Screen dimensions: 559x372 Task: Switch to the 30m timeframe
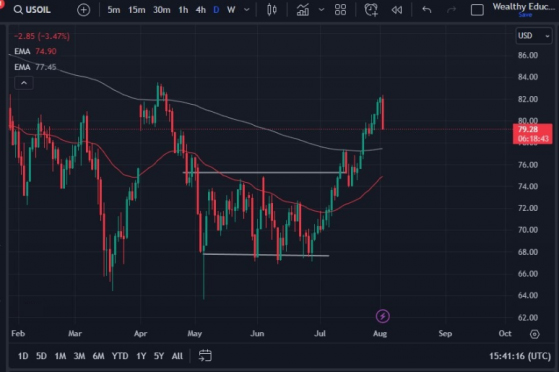pos(161,10)
